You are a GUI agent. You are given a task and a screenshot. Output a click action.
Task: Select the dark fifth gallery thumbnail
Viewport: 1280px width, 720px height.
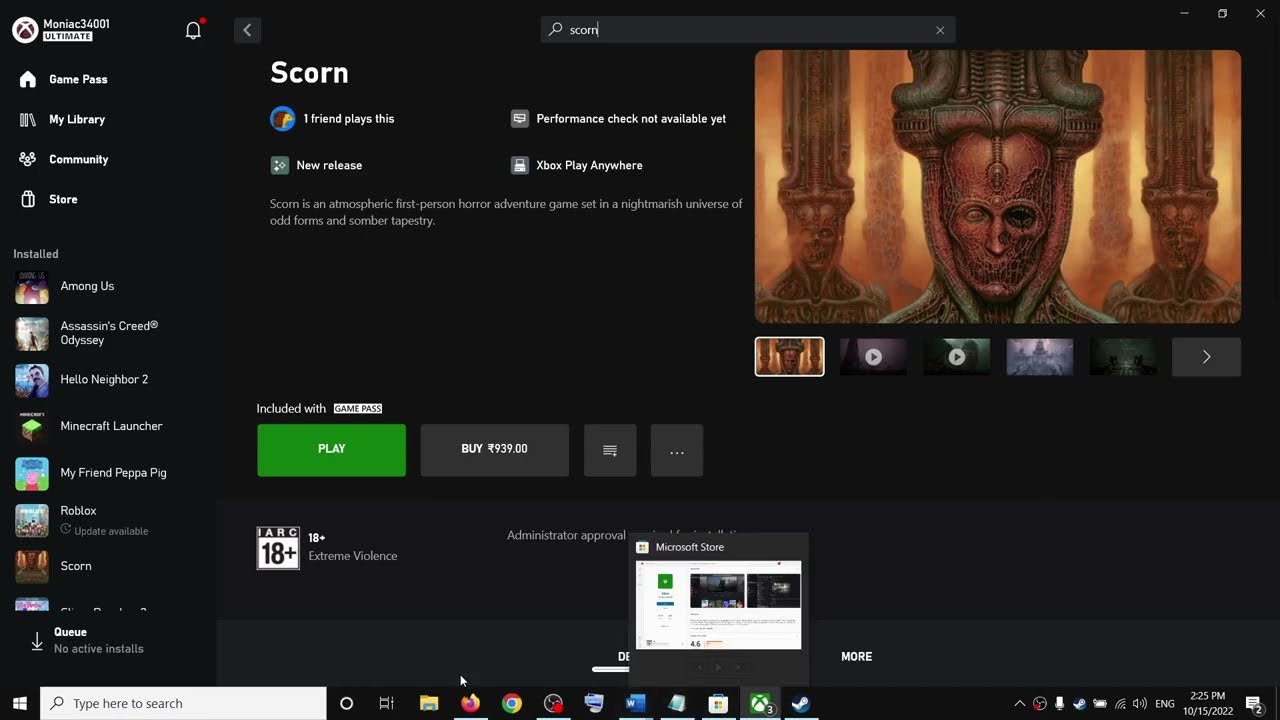[1123, 357]
